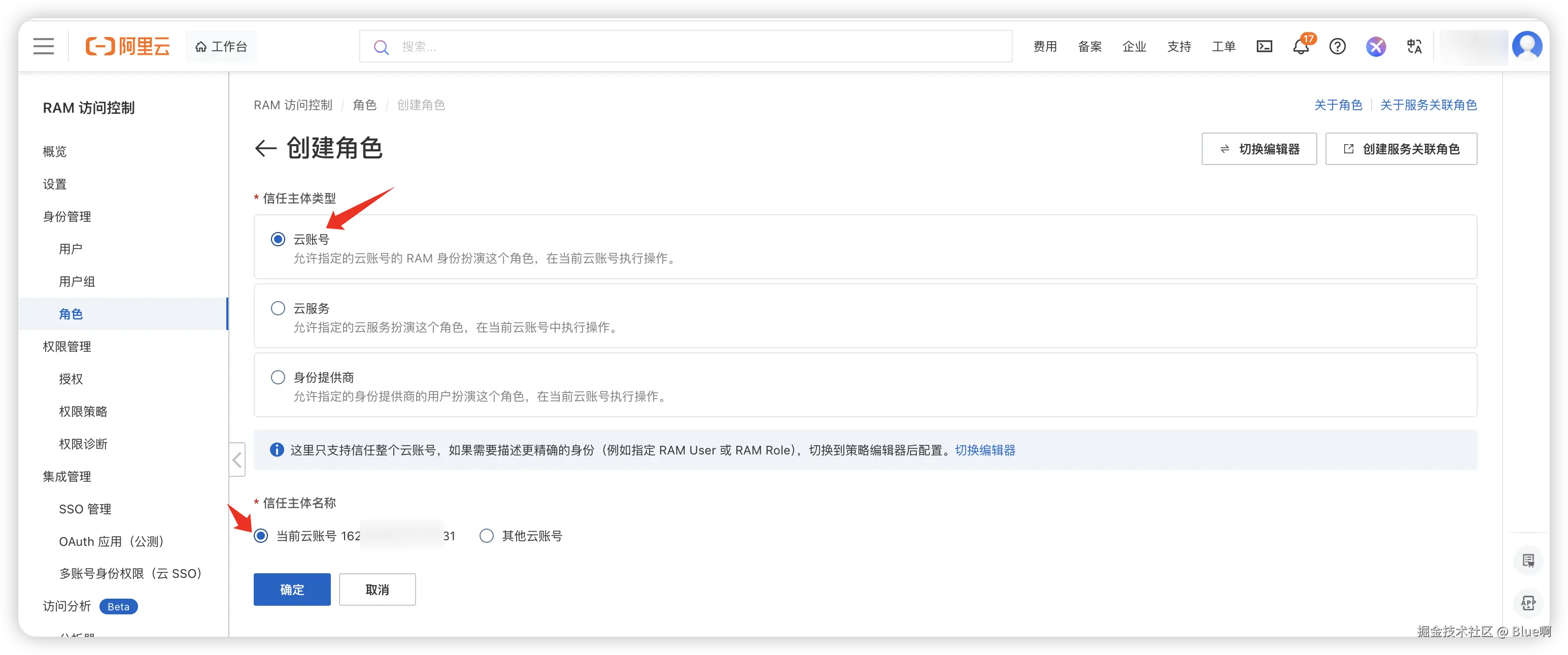Click the language translation icon
The image size is (1568, 655).
click(x=1414, y=46)
